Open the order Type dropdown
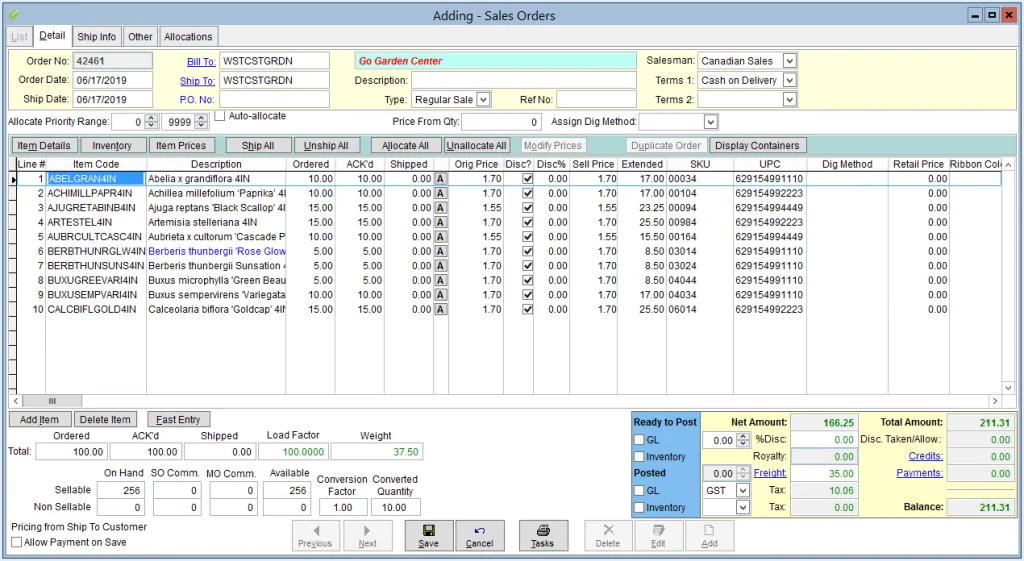 click(x=483, y=99)
